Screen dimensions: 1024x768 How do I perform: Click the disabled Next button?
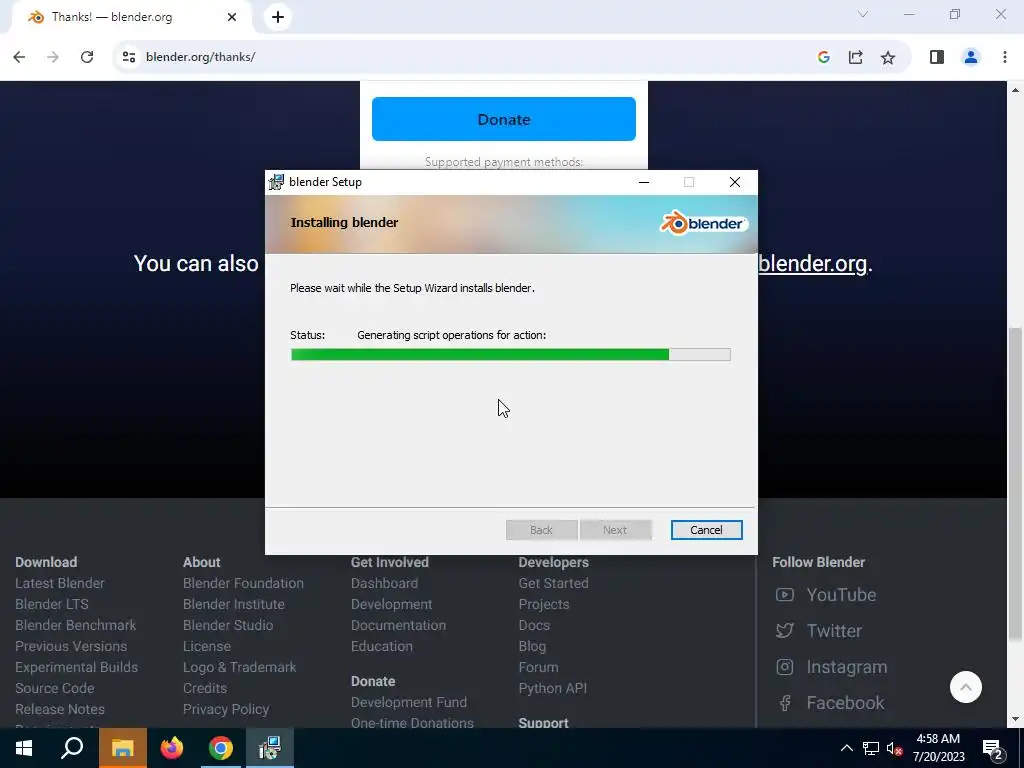tap(615, 530)
